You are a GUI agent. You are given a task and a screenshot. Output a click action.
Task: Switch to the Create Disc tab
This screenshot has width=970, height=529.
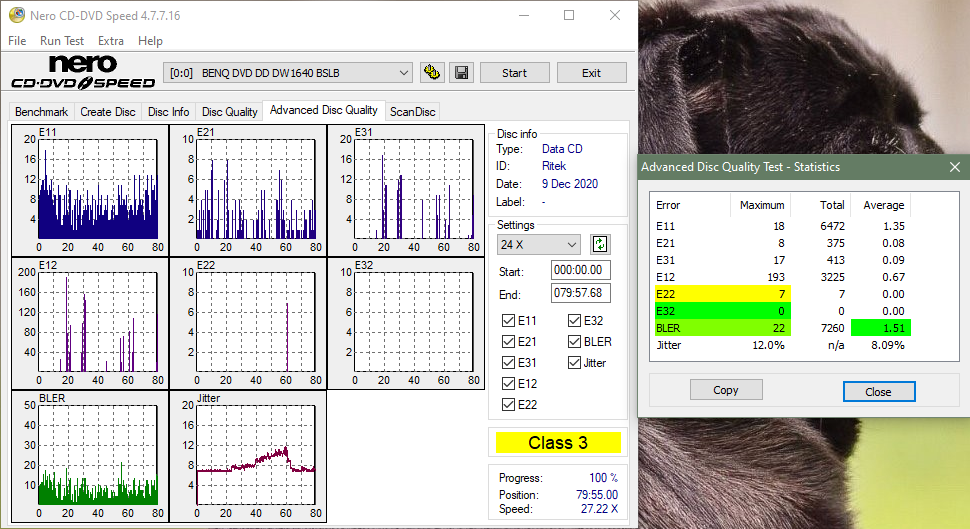(108, 112)
